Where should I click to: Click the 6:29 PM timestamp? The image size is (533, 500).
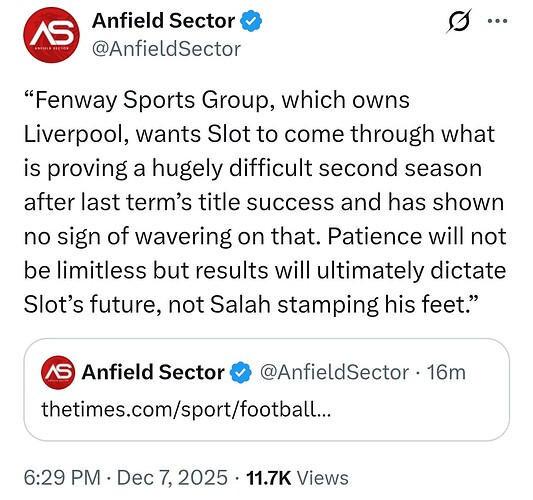tap(62, 478)
